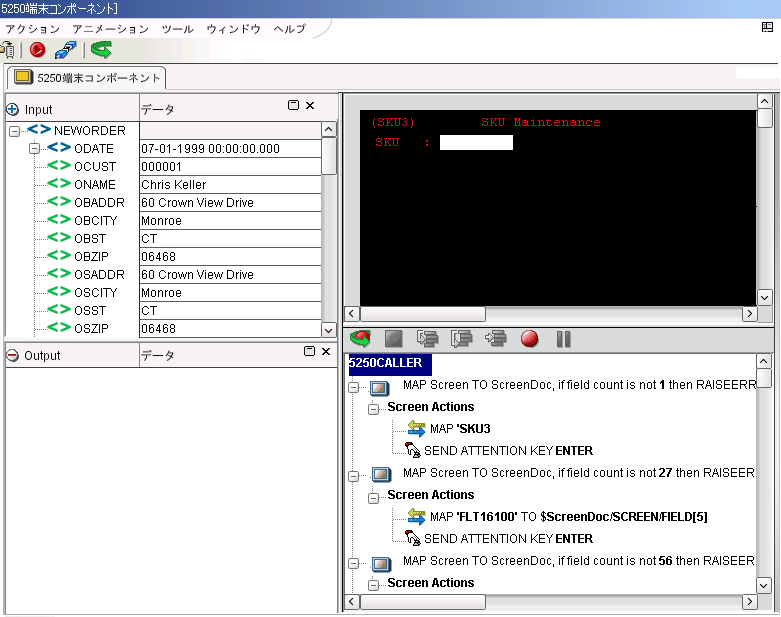This screenshot has height=617, width=781.
Task: Click the pause animation button
Action: pos(563,339)
